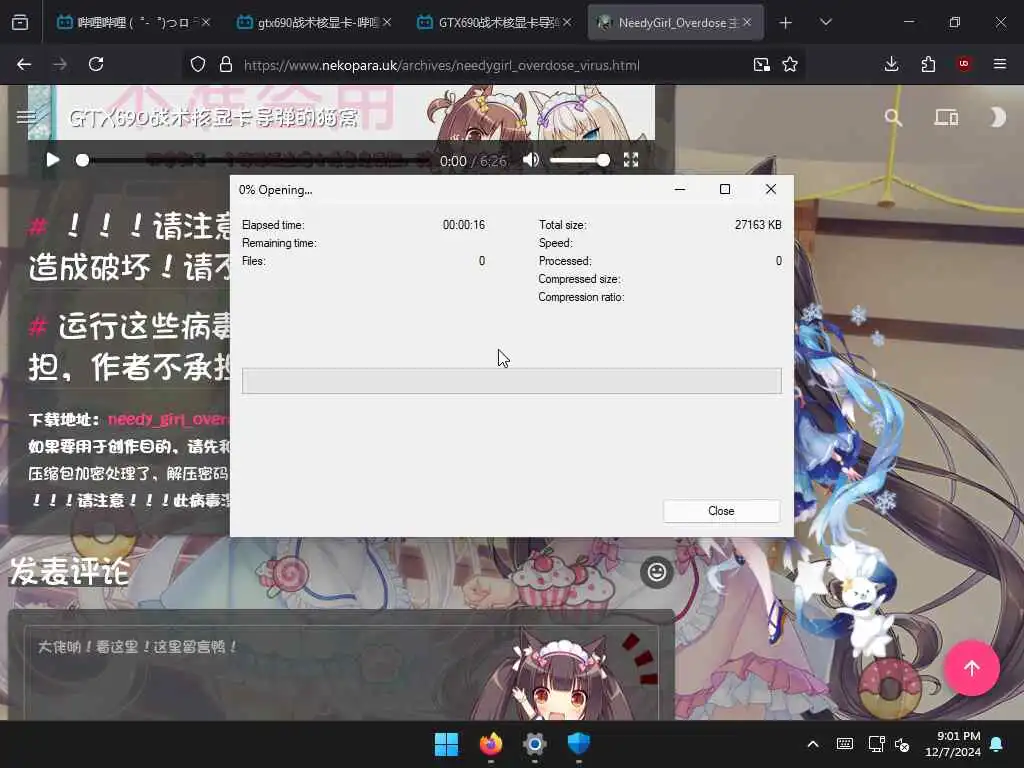Click the 发表评论 heading

pyautogui.click(x=69, y=571)
